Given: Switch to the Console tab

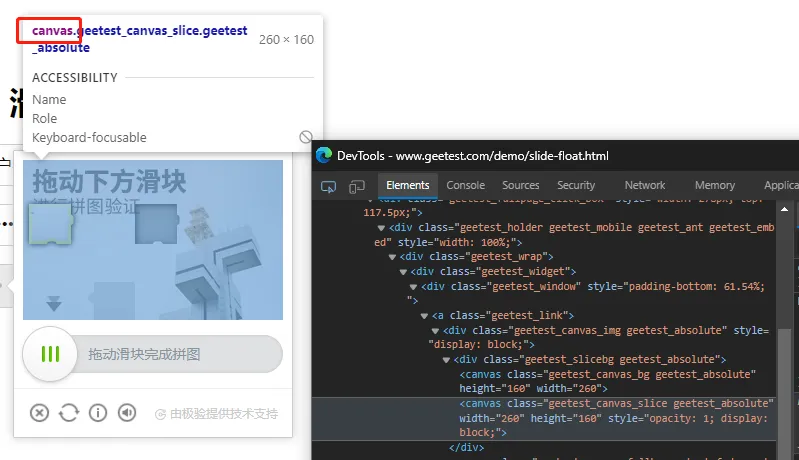Looking at the screenshot, I should coord(465,185).
